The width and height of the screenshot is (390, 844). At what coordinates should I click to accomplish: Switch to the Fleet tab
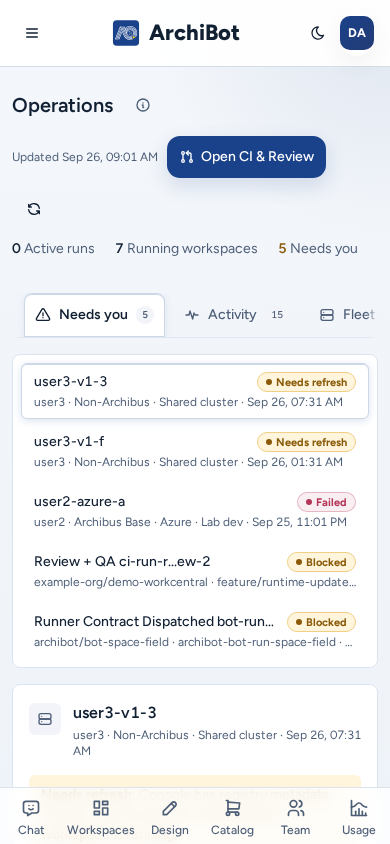(348, 315)
